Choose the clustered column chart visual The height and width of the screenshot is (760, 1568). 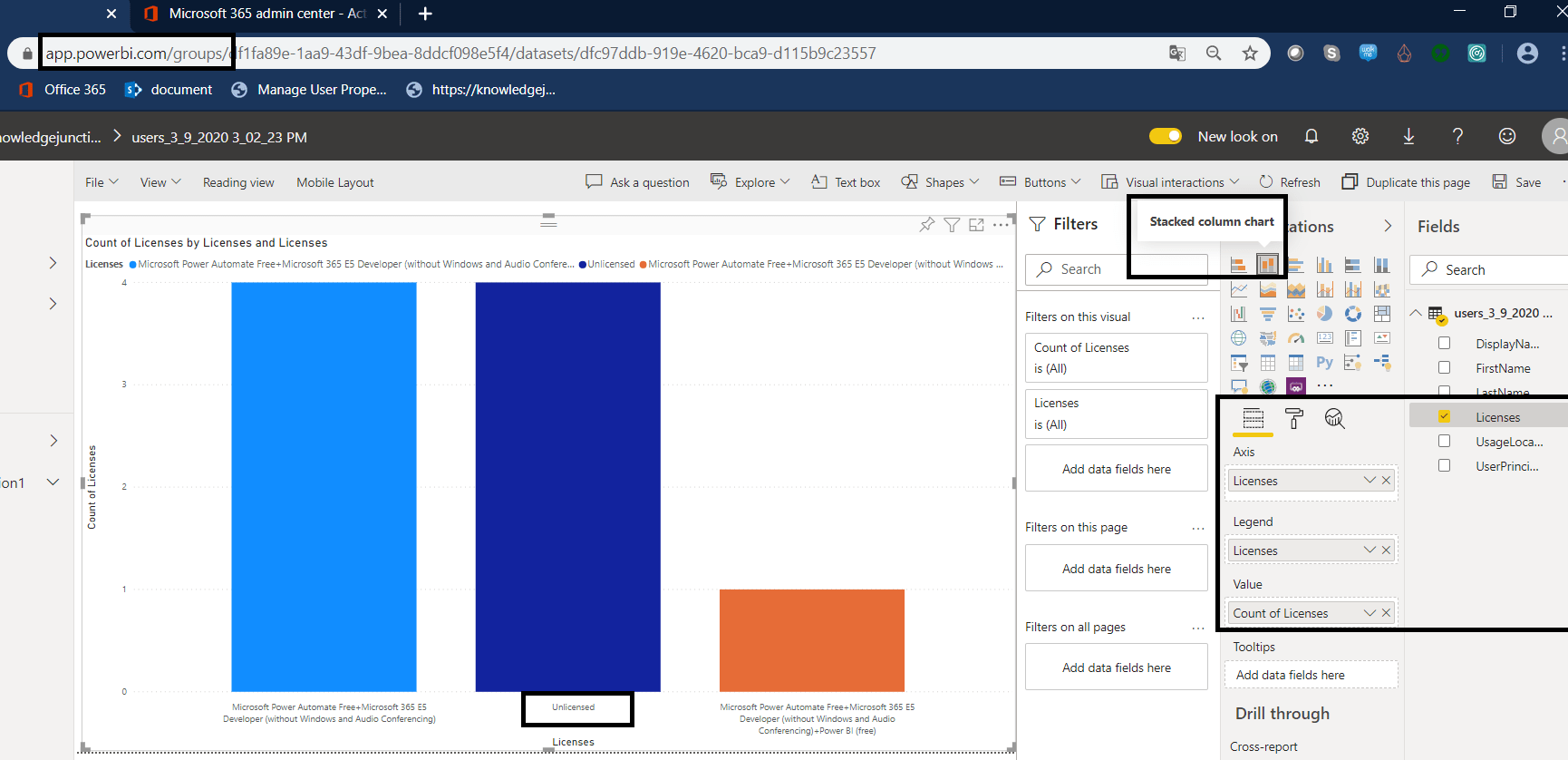coord(1324,265)
